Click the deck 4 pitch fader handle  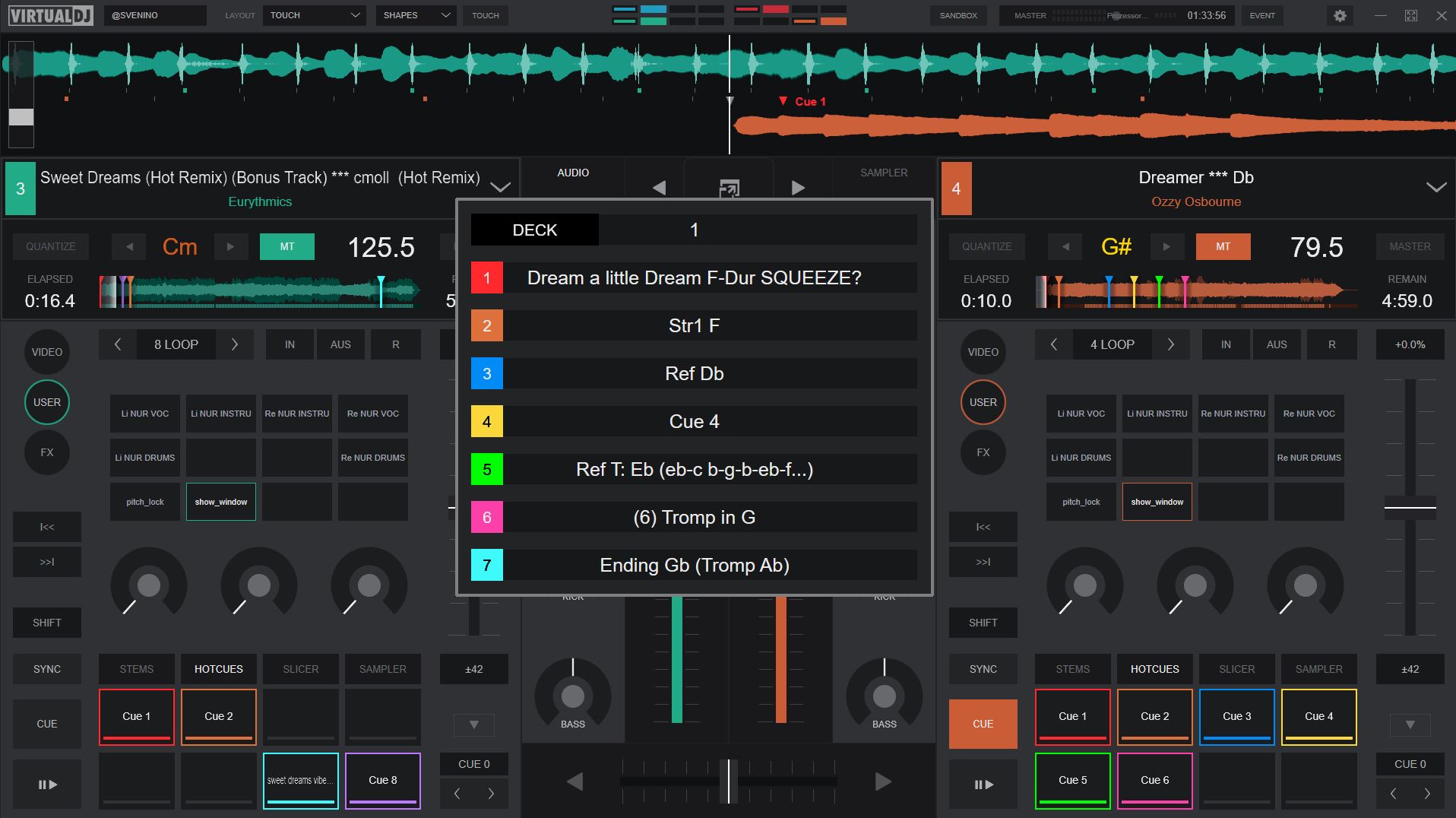pyautogui.click(x=1410, y=507)
